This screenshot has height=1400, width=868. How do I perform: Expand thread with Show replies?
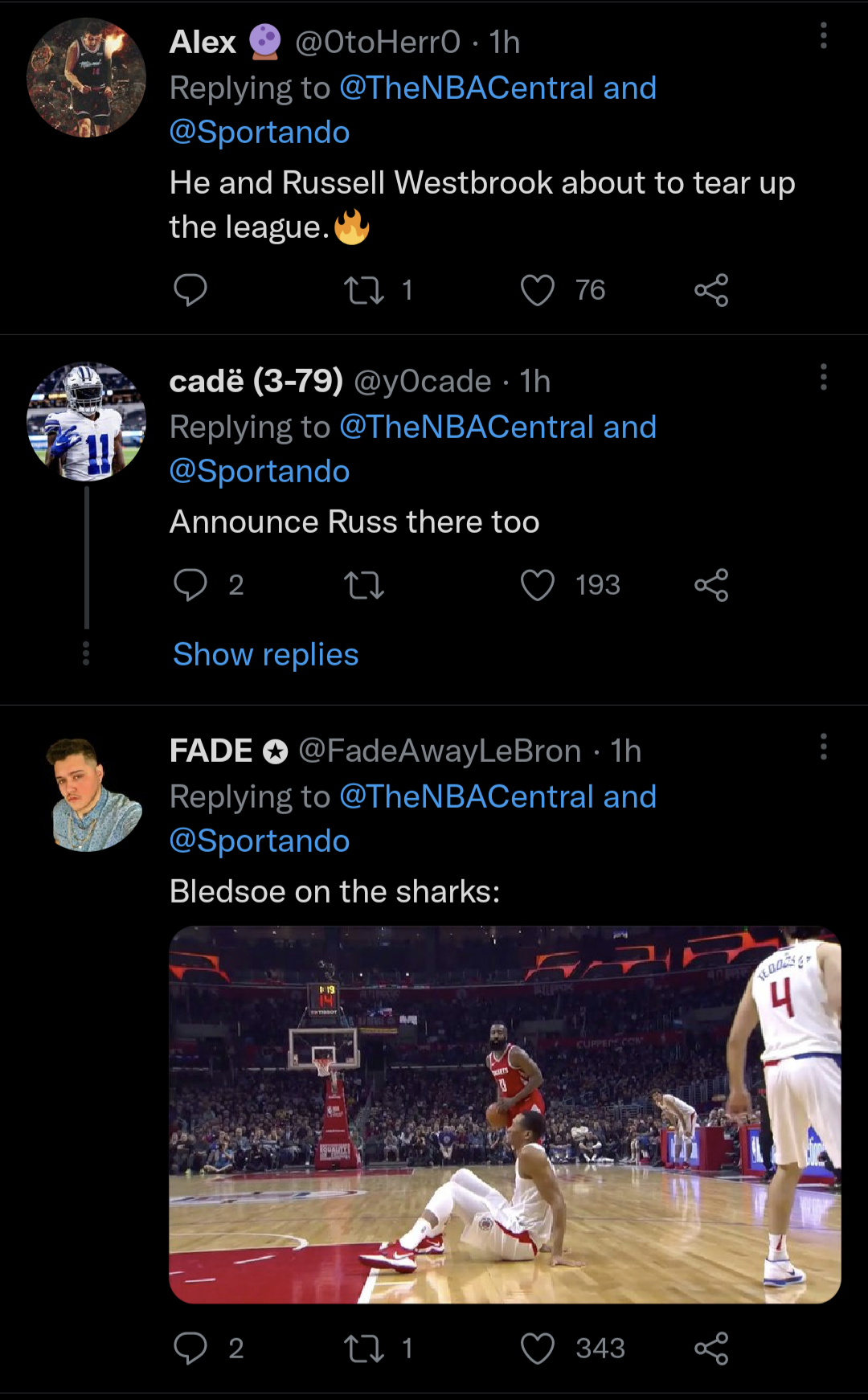pos(266,655)
